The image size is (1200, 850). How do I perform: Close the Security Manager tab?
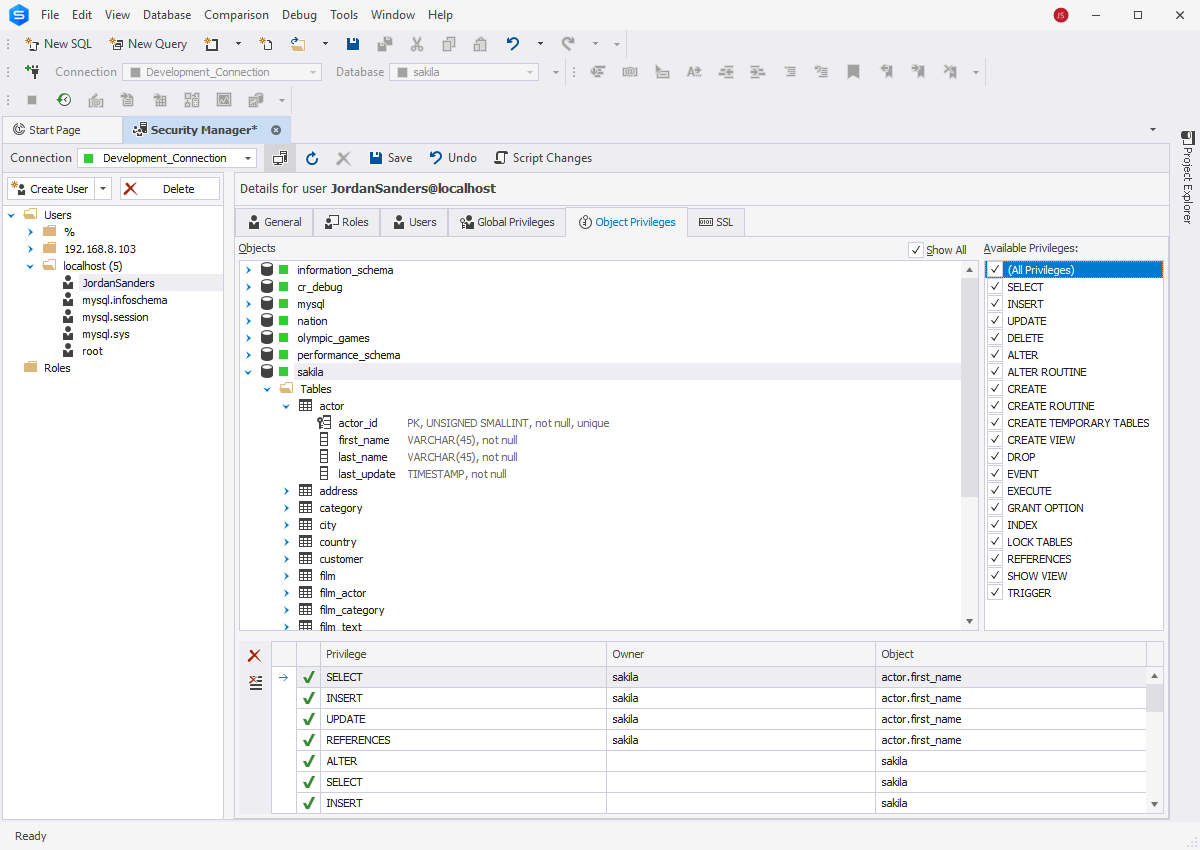[x=276, y=130]
